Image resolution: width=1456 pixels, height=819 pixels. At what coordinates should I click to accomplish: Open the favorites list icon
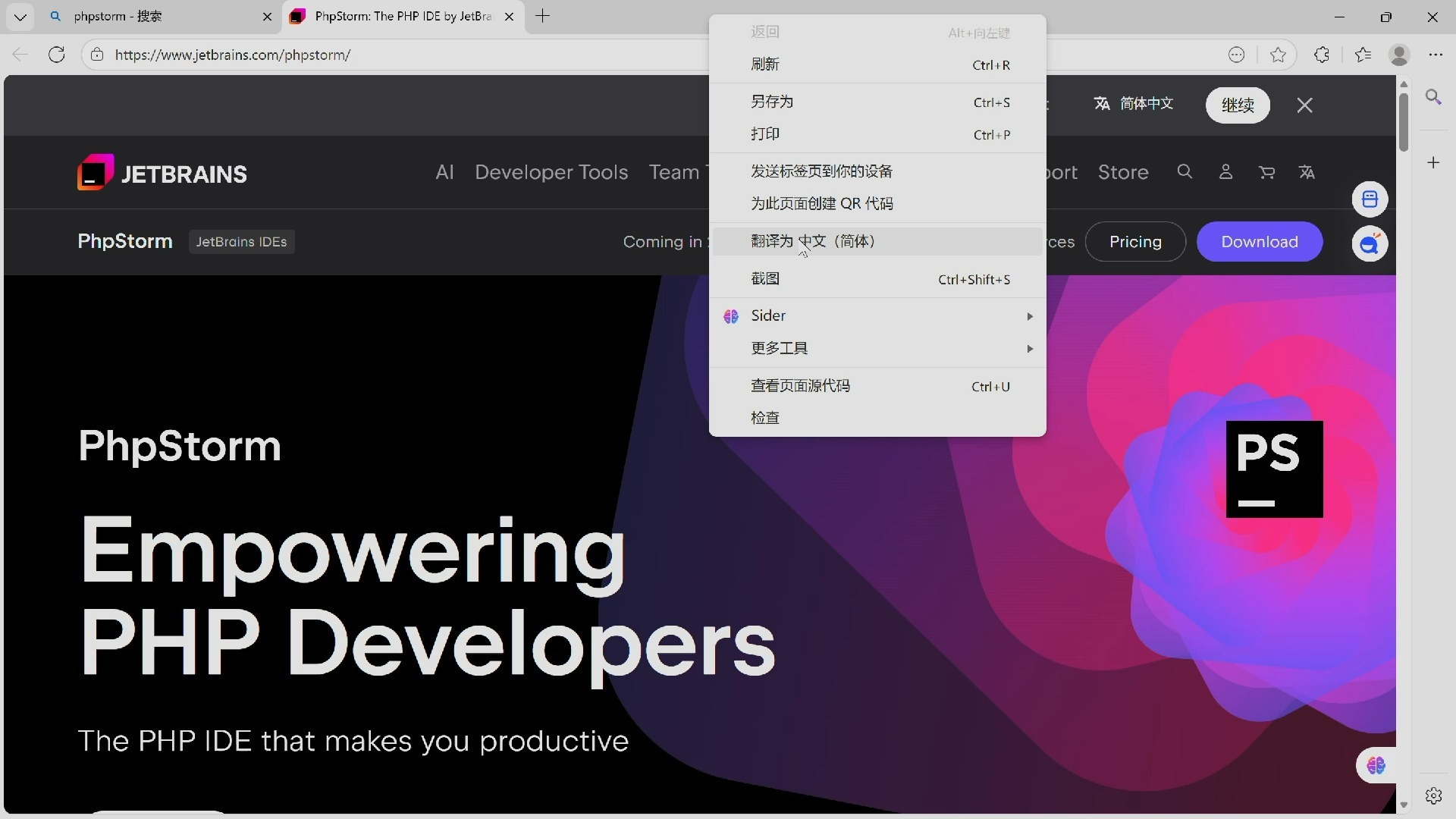point(1363,55)
